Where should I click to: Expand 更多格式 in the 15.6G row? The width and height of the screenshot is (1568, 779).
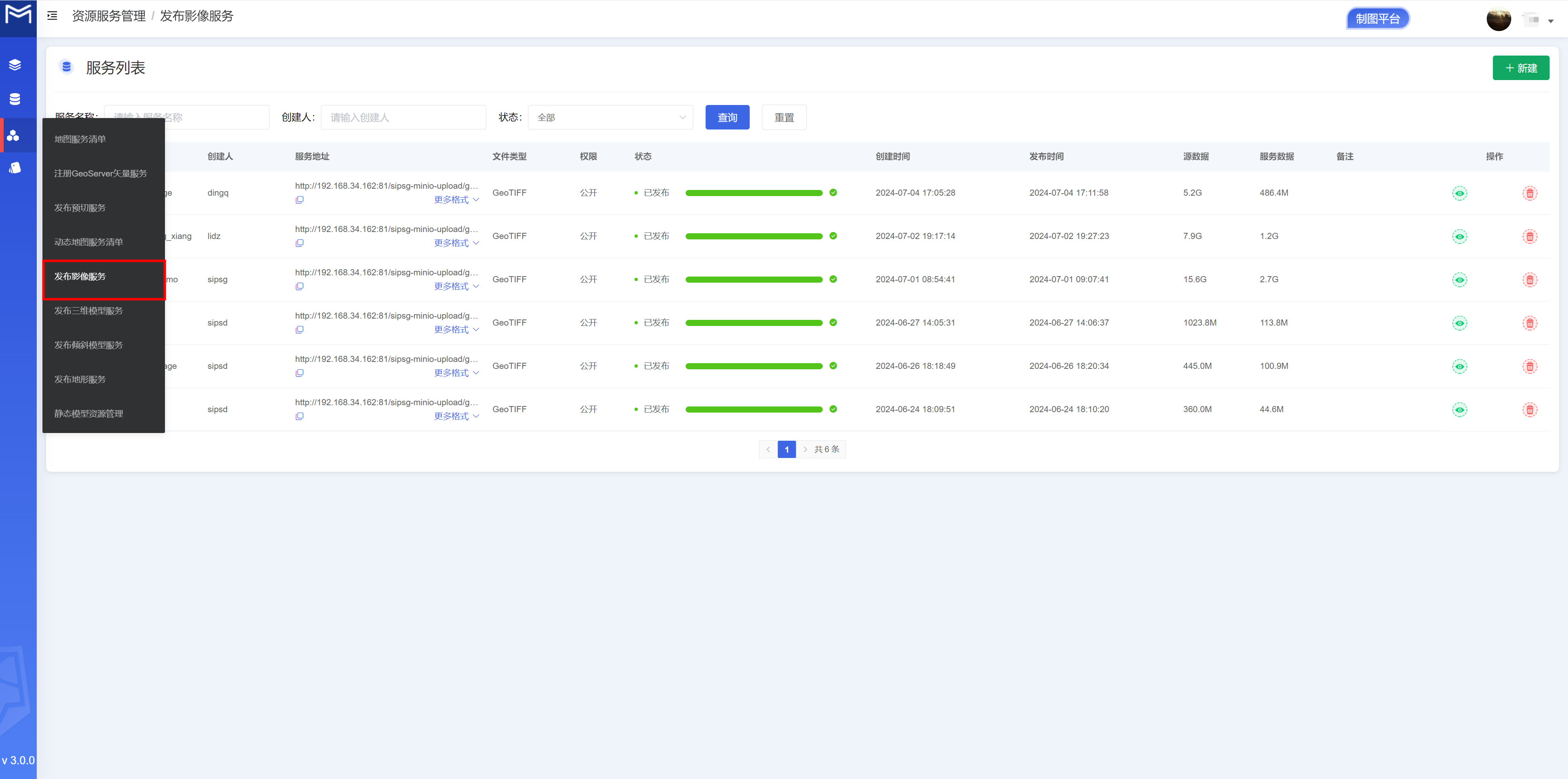457,286
